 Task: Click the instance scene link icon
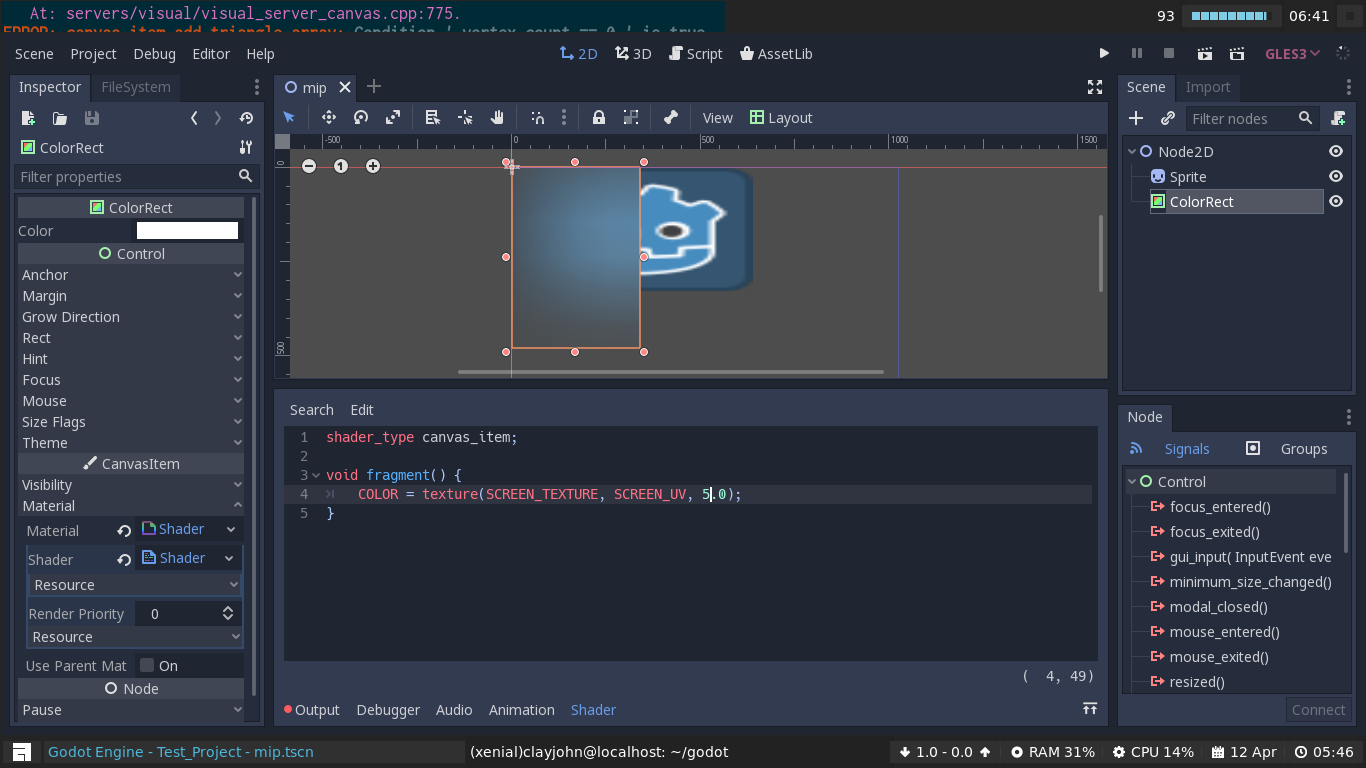(1167, 118)
